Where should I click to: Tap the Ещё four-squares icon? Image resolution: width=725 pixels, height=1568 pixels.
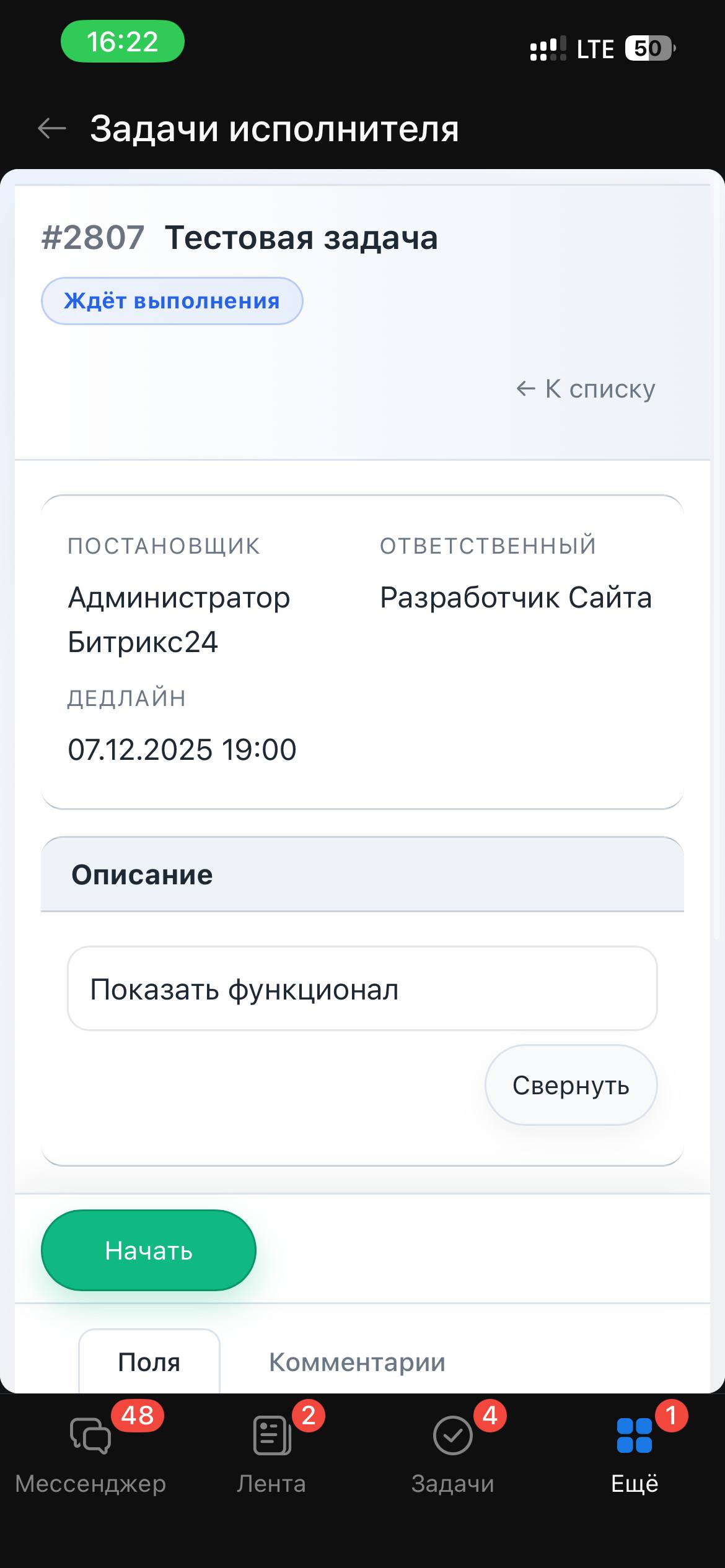click(634, 1435)
